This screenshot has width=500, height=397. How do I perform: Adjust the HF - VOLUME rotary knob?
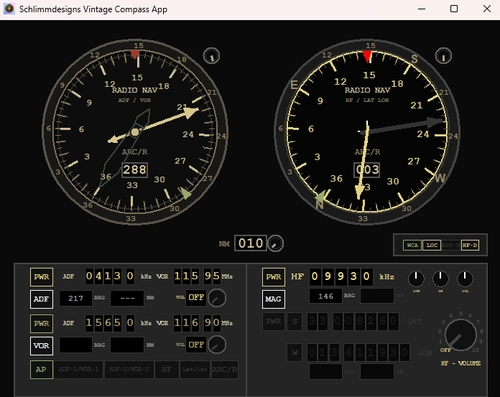point(461,335)
